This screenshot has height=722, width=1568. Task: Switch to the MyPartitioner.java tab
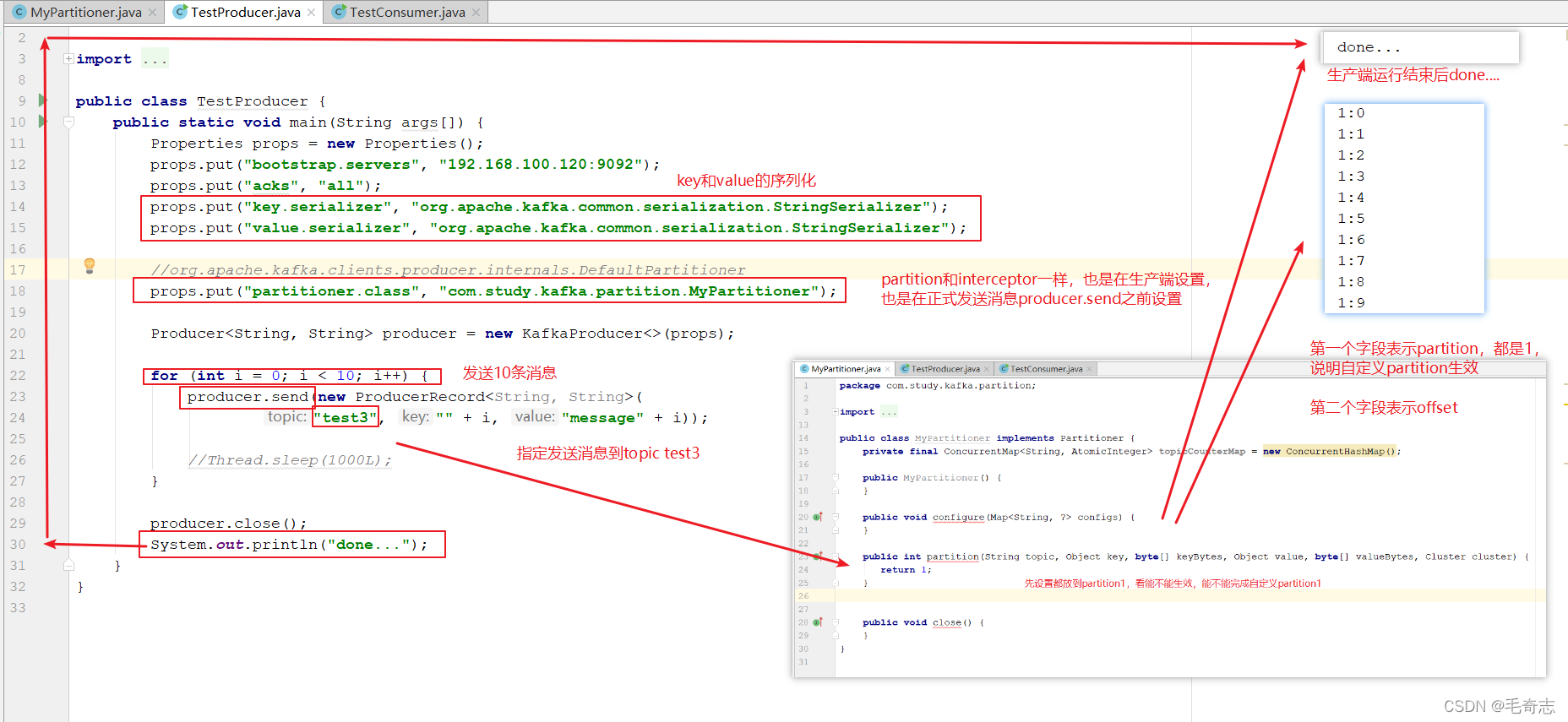click(x=85, y=12)
